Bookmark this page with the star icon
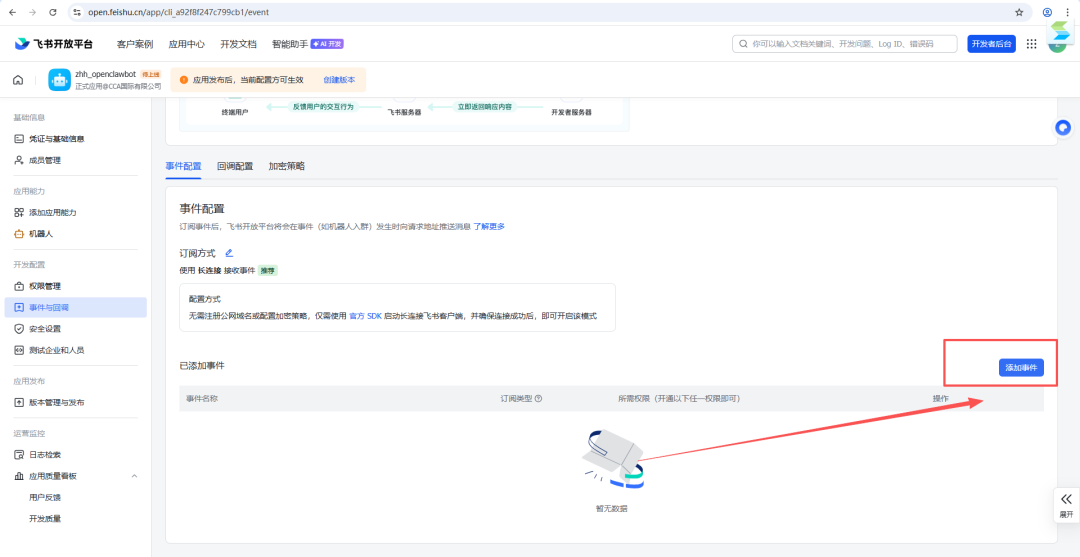This screenshot has width=1080, height=557. coord(1019,12)
